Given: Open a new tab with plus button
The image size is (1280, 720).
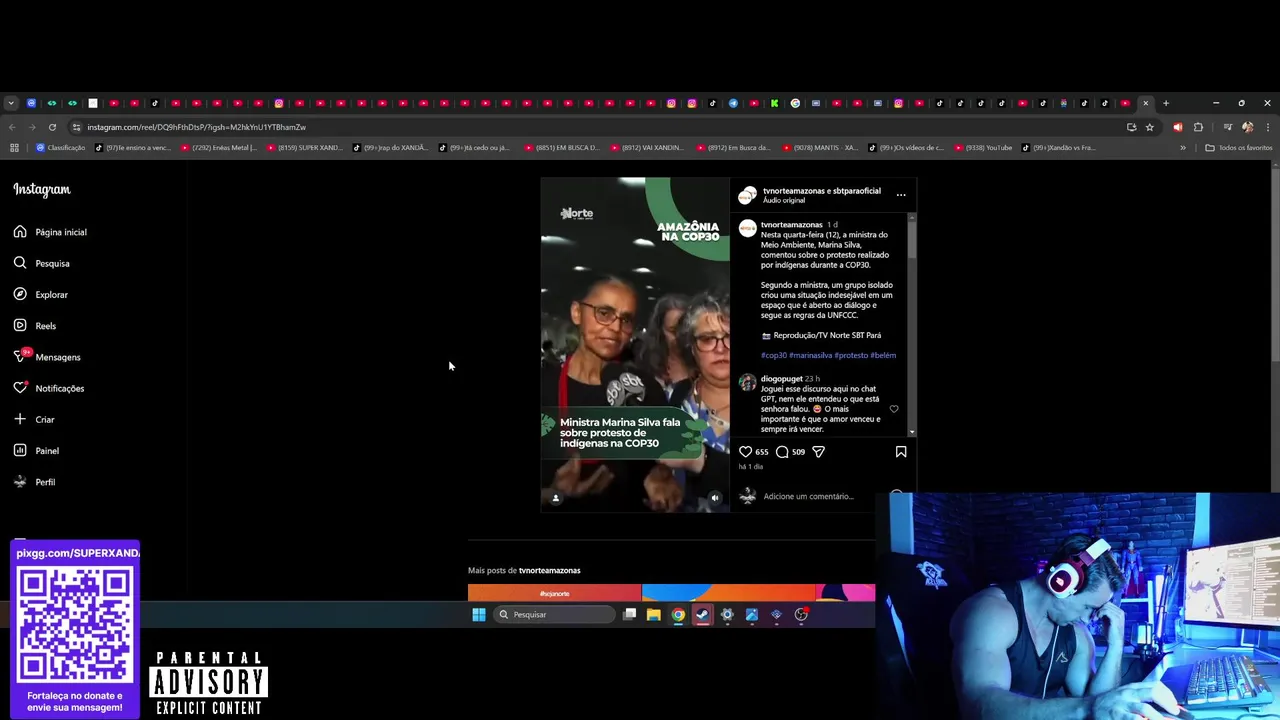Looking at the screenshot, I should click(x=1166, y=103).
